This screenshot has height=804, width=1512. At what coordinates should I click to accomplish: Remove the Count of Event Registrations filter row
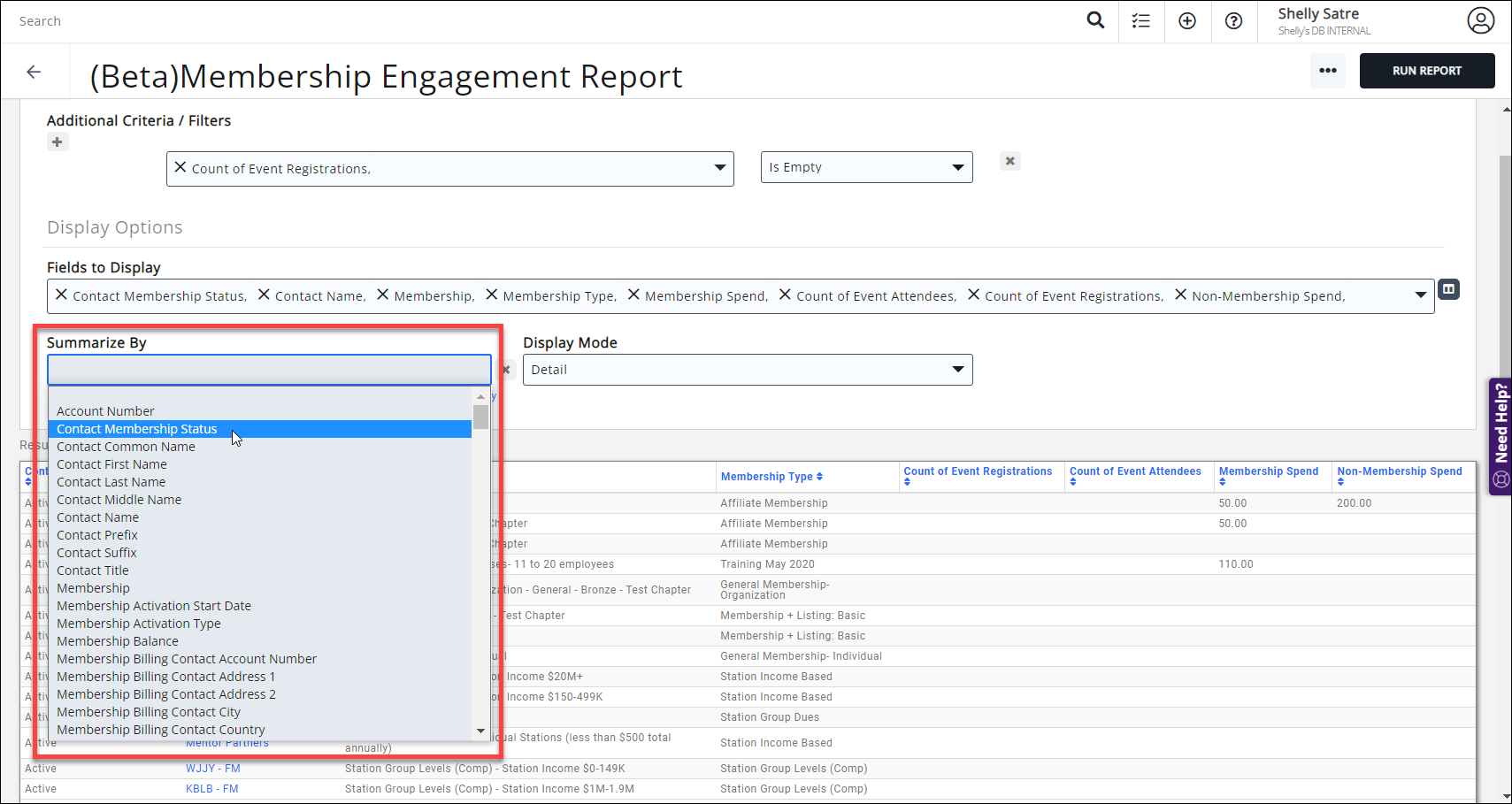1009,161
